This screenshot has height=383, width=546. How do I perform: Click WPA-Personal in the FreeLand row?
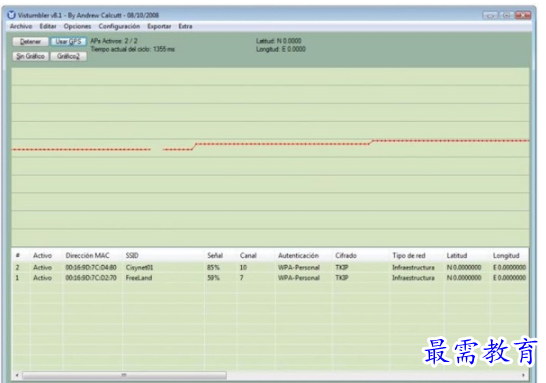(298, 278)
